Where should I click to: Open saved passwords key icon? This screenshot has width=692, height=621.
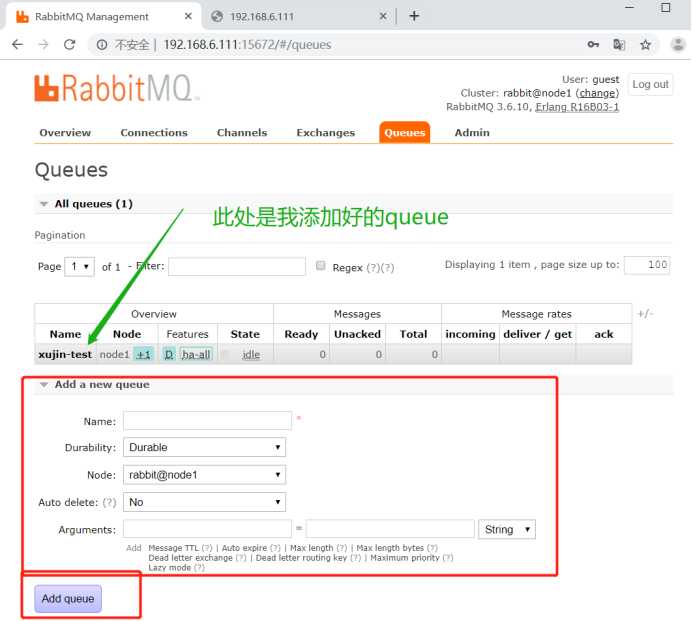coord(593,44)
